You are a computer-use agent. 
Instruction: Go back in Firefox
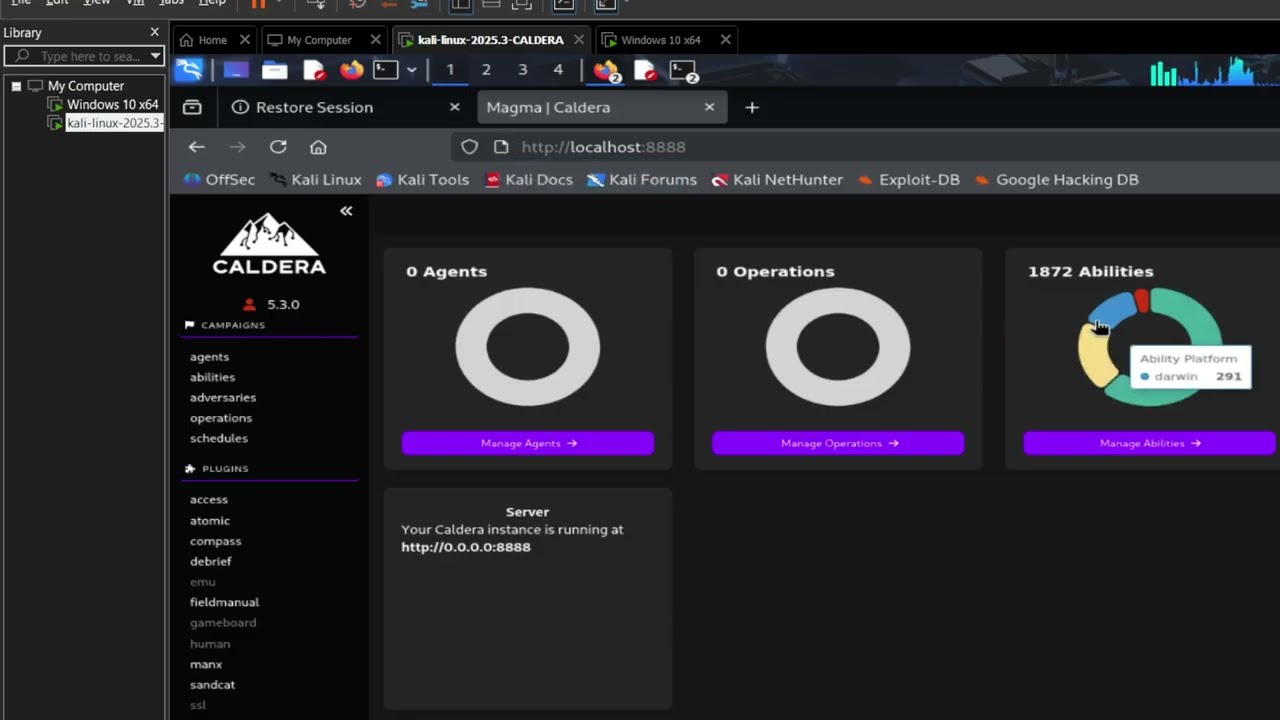pyautogui.click(x=196, y=147)
